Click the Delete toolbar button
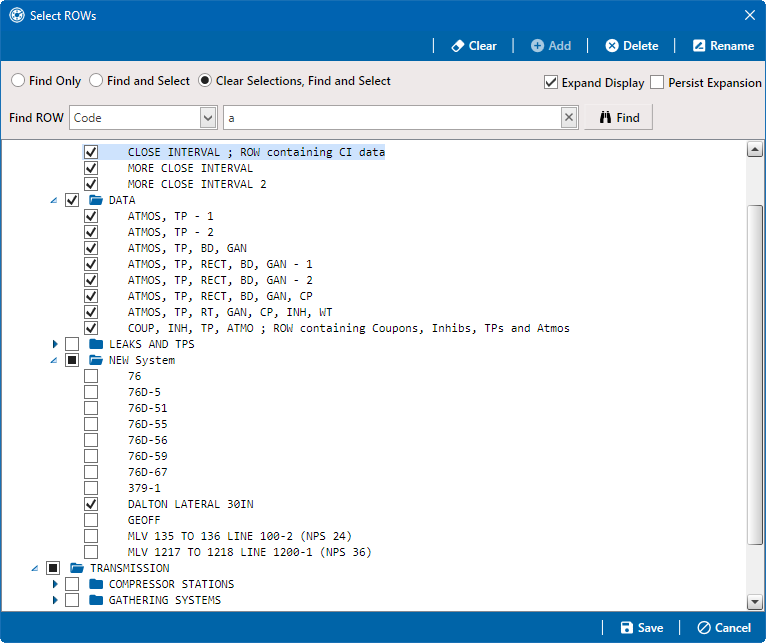The width and height of the screenshot is (766, 643). [632, 46]
